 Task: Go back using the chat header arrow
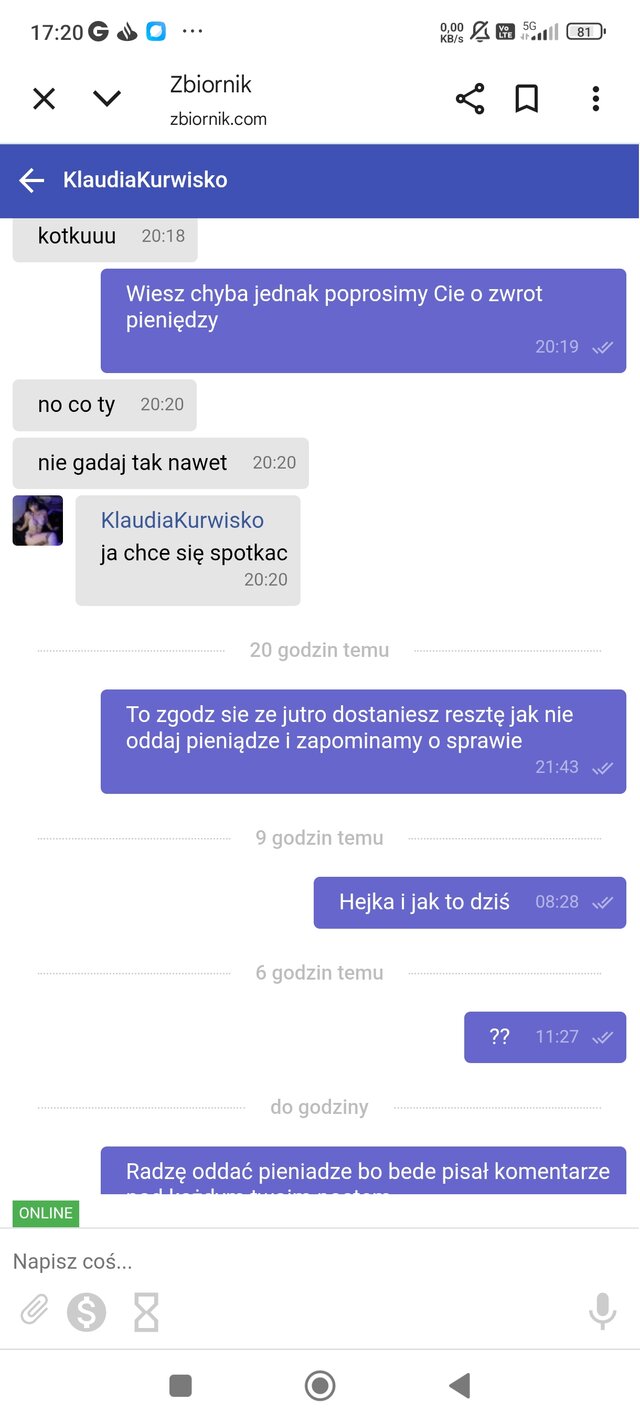(32, 180)
